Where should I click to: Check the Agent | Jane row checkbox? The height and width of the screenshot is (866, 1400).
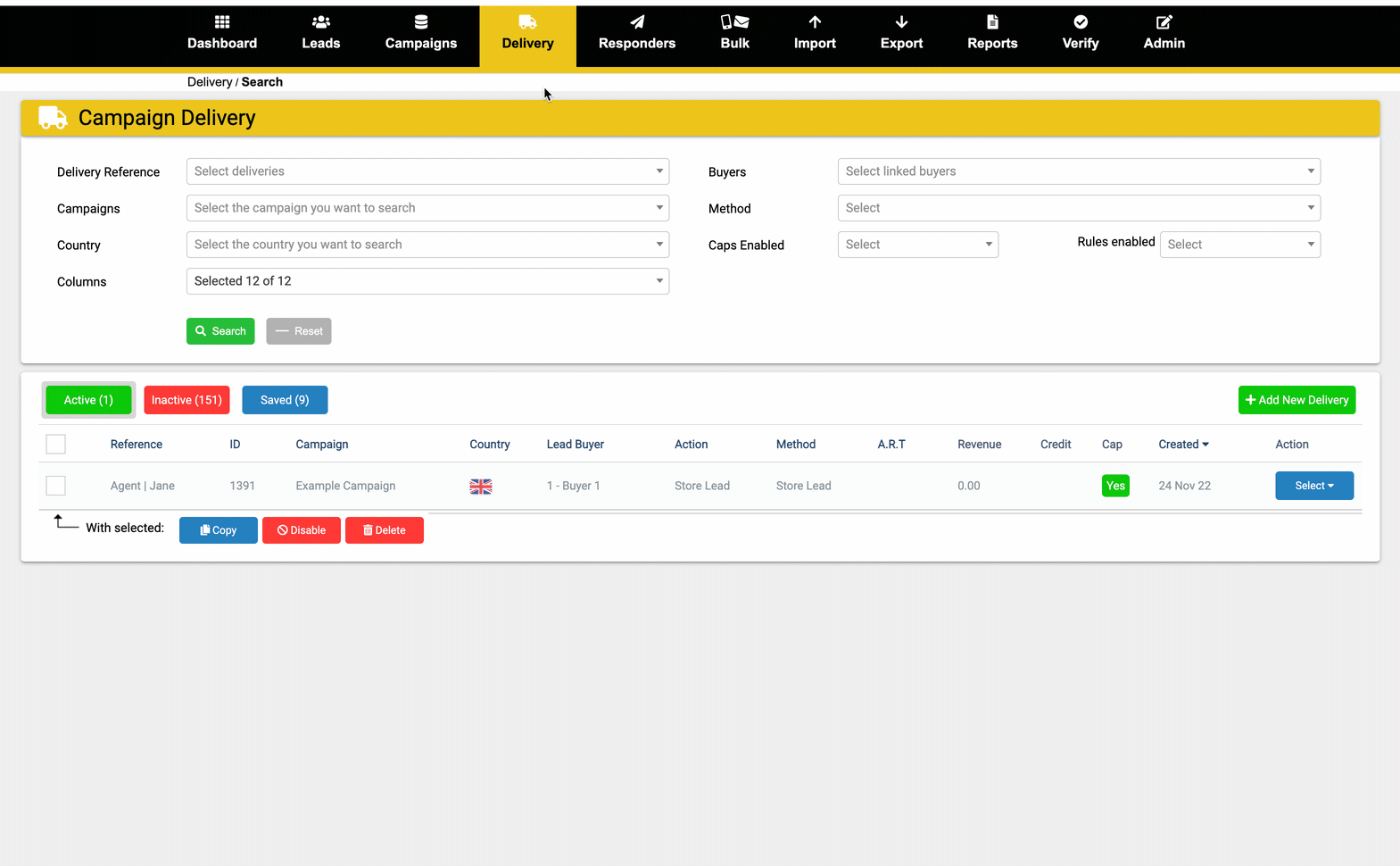coord(55,486)
